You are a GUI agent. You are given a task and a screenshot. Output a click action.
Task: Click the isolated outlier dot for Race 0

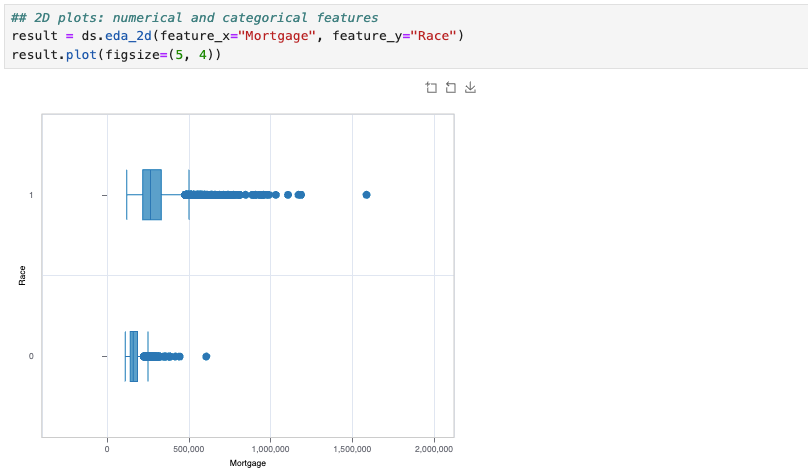click(206, 357)
